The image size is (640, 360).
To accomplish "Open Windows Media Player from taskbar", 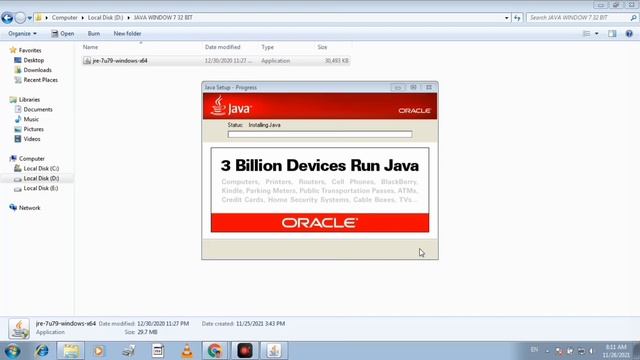I will click(99, 351).
